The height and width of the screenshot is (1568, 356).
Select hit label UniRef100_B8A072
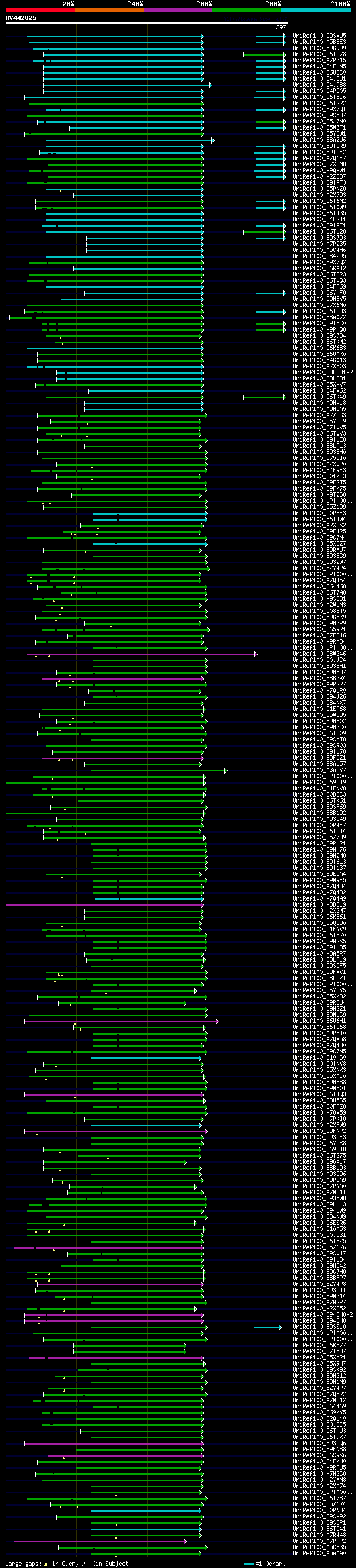[x=319, y=318]
